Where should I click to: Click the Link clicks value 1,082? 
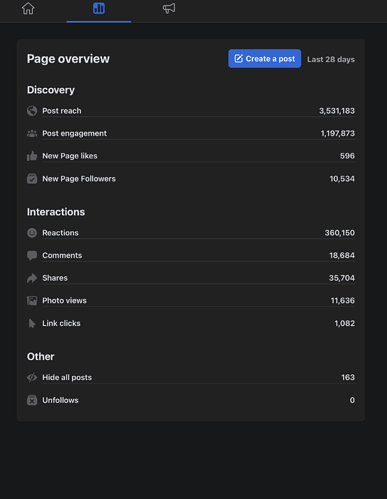point(345,323)
